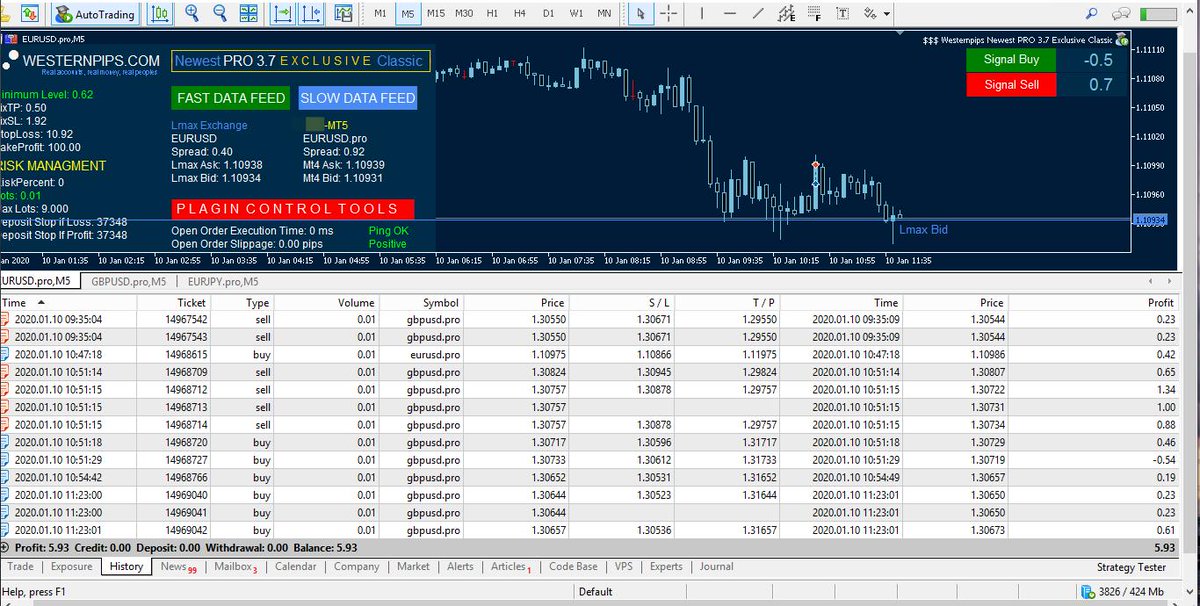
Task: Click the FAST DATA FEED button
Action: 230,98
